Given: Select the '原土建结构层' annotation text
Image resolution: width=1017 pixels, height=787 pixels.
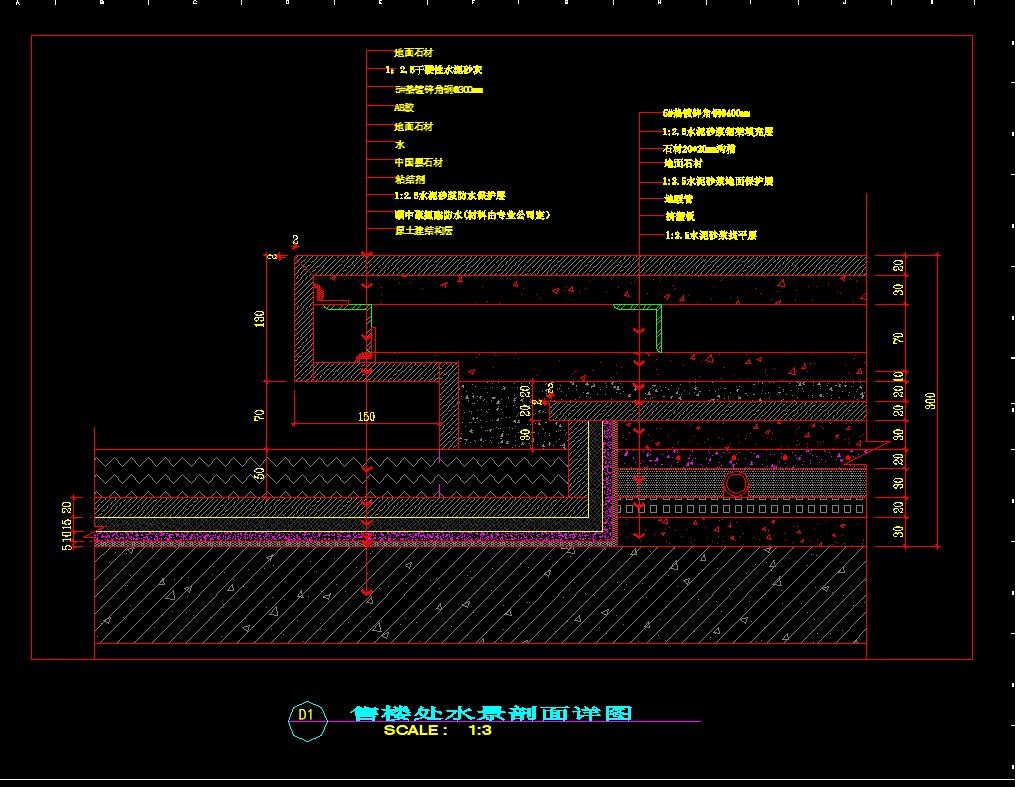Looking at the screenshot, I should pos(424,230).
